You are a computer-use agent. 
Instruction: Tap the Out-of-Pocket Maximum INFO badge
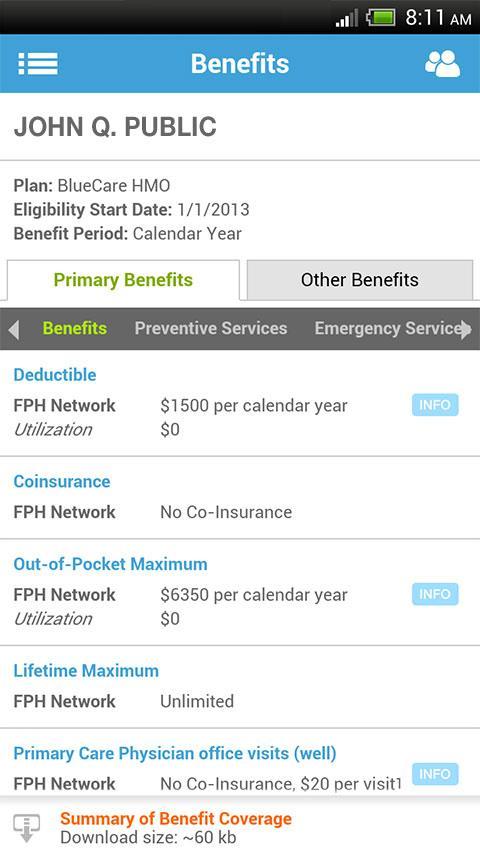point(435,594)
